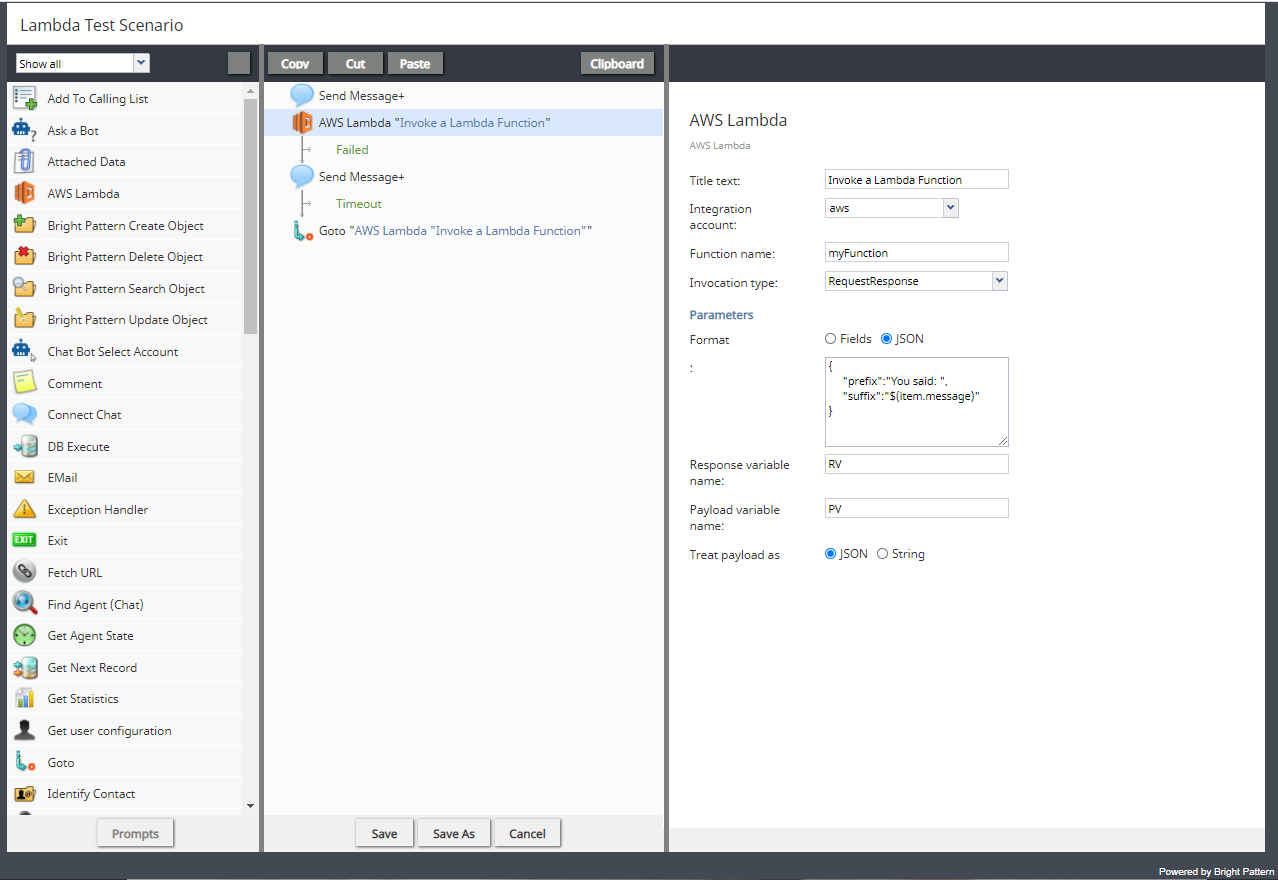The height and width of the screenshot is (880, 1278).
Task: Click the Exception Handler warning icon
Action: point(25,509)
